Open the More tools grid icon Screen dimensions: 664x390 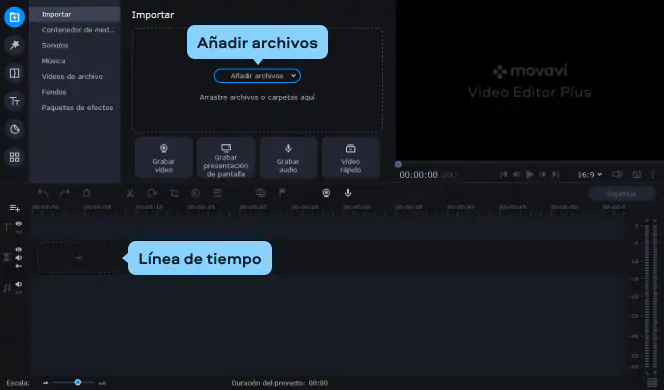coord(14,157)
